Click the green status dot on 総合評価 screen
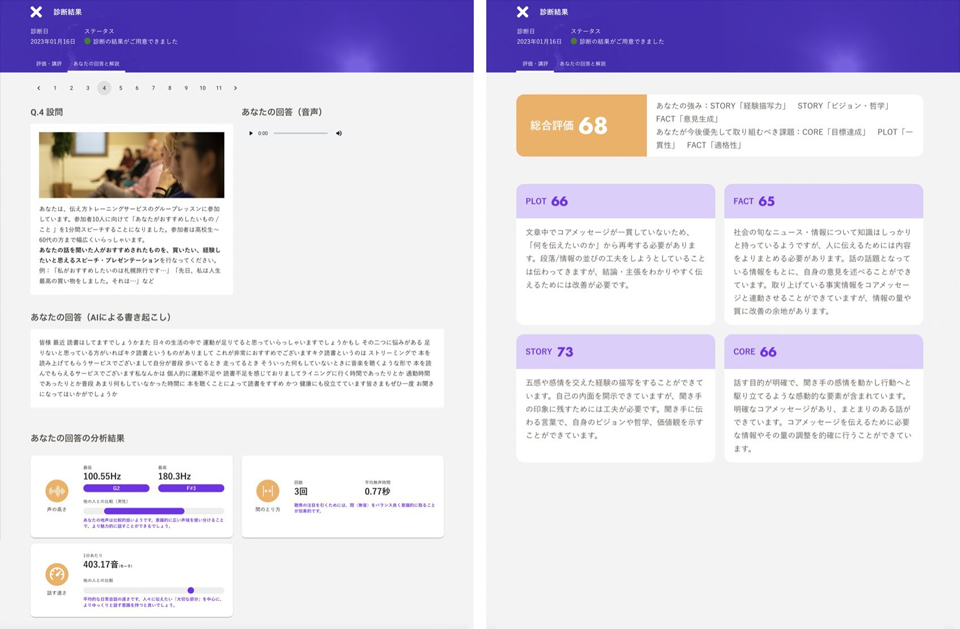Image resolution: width=960 pixels, height=629 pixels. 574,42
